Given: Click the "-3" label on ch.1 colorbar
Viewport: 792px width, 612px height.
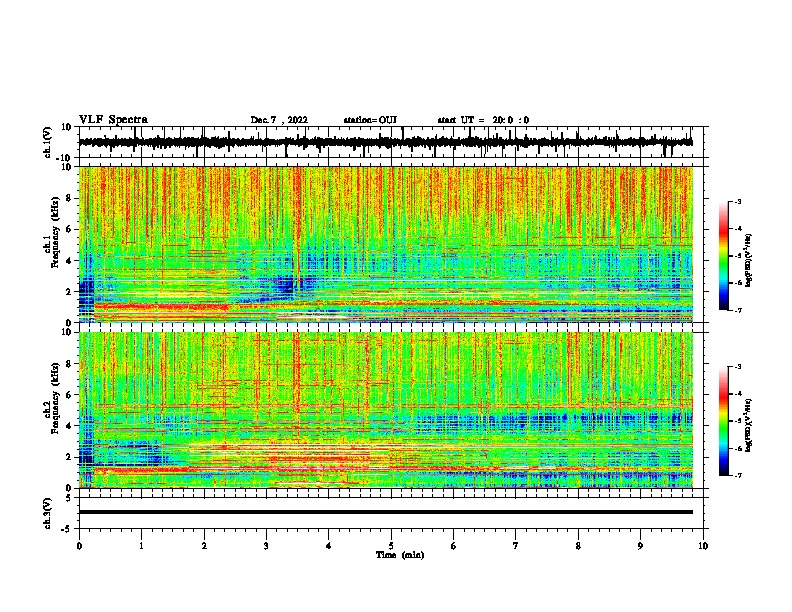Looking at the screenshot, I should pyautogui.click(x=738, y=202).
